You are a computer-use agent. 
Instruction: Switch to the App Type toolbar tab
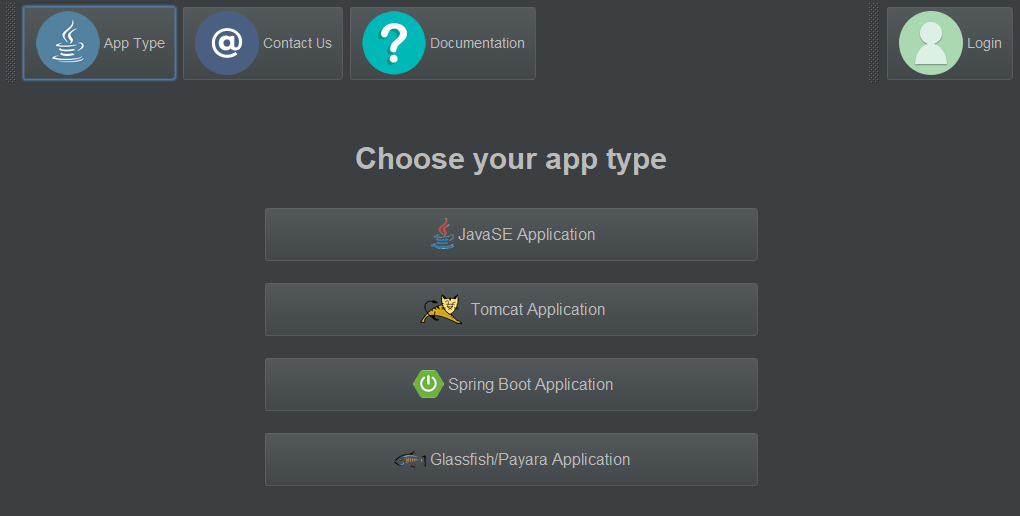pos(99,43)
